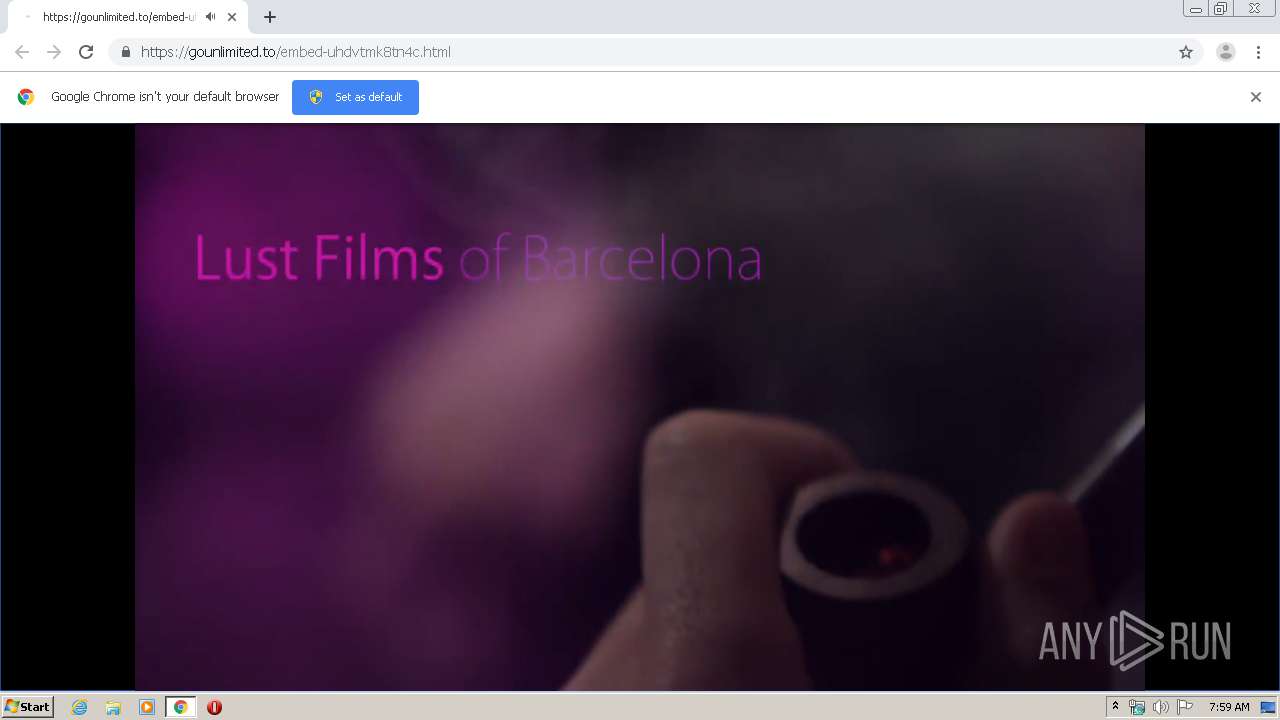Dismiss the default browser infobar
Image resolution: width=1280 pixels, height=720 pixels.
[x=1256, y=97]
